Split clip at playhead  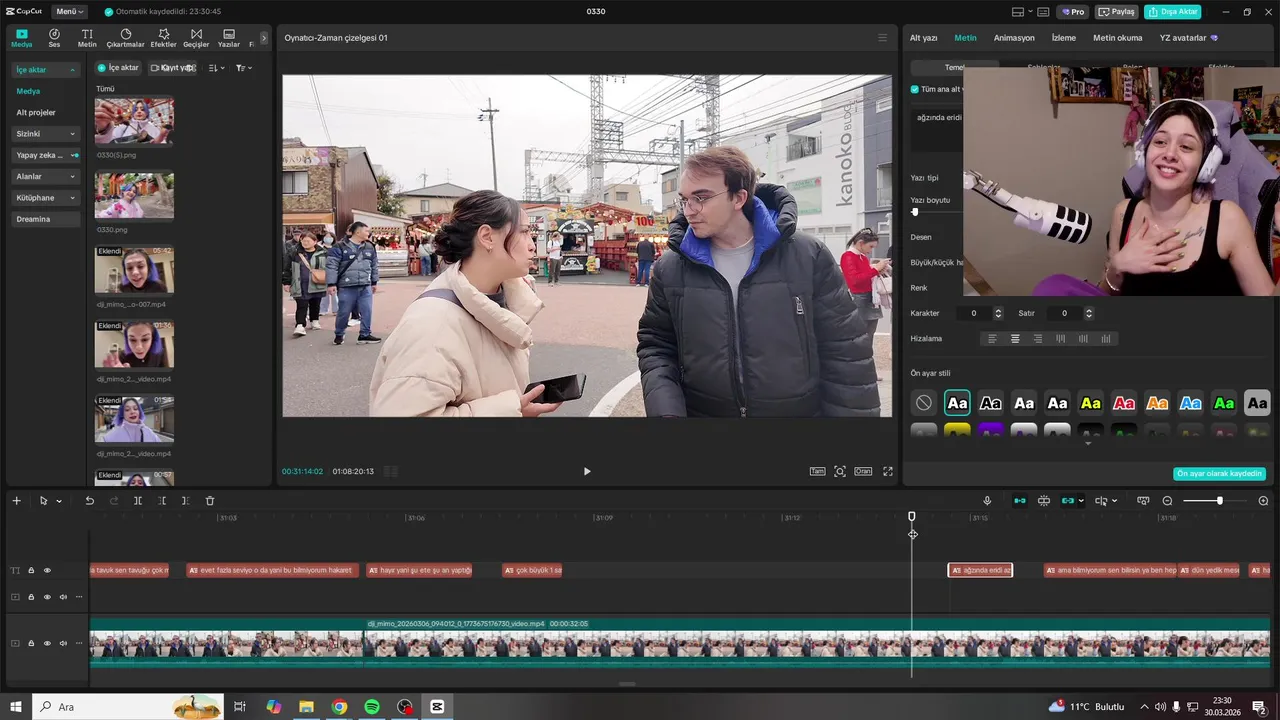click(138, 501)
